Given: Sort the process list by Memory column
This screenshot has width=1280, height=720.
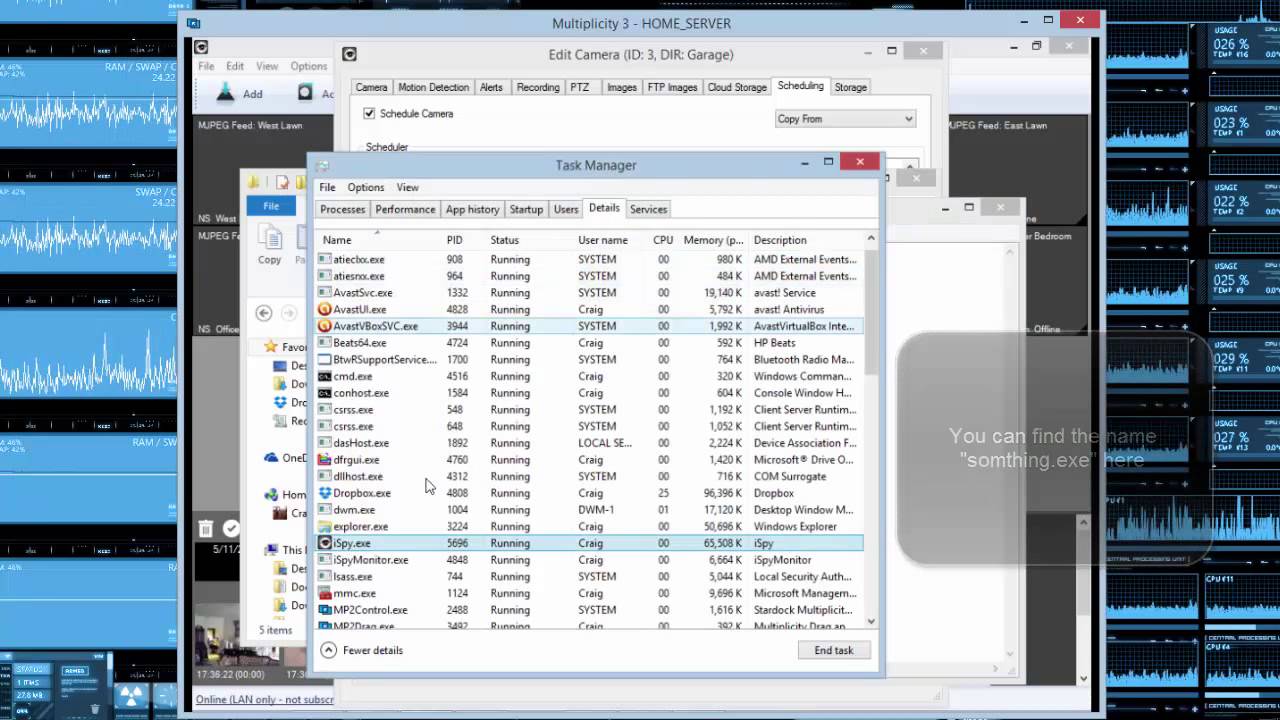Looking at the screenshot, I should tap(713, 240).
